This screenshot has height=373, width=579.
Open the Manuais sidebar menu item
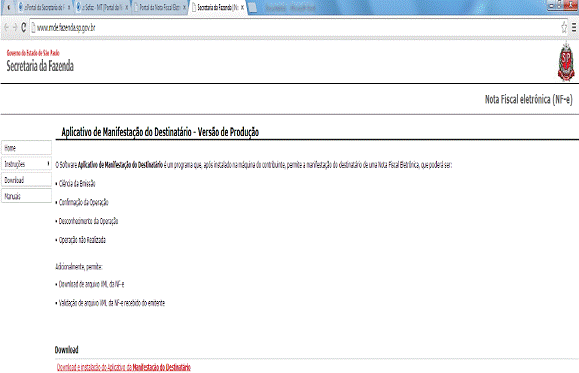tap(26, 196)
